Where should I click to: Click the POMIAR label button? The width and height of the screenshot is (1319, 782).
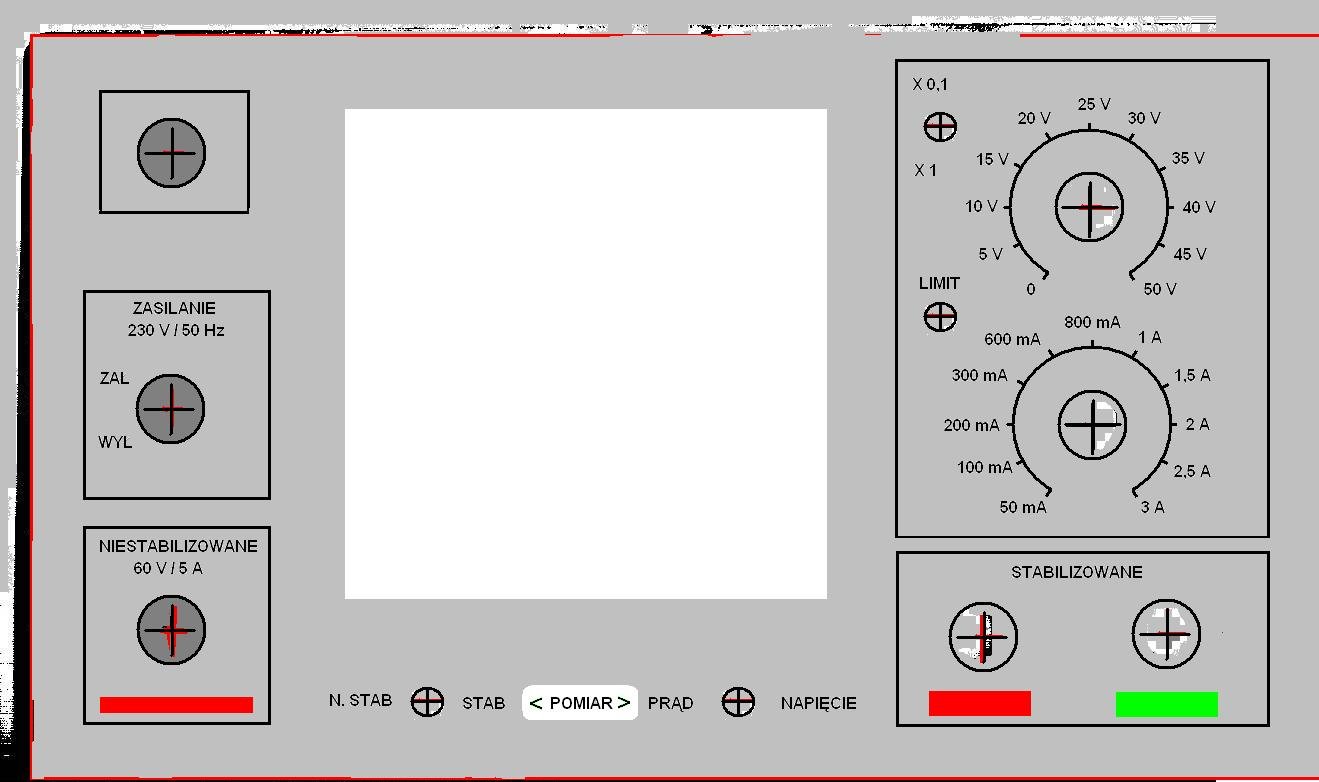click(580, 703)
